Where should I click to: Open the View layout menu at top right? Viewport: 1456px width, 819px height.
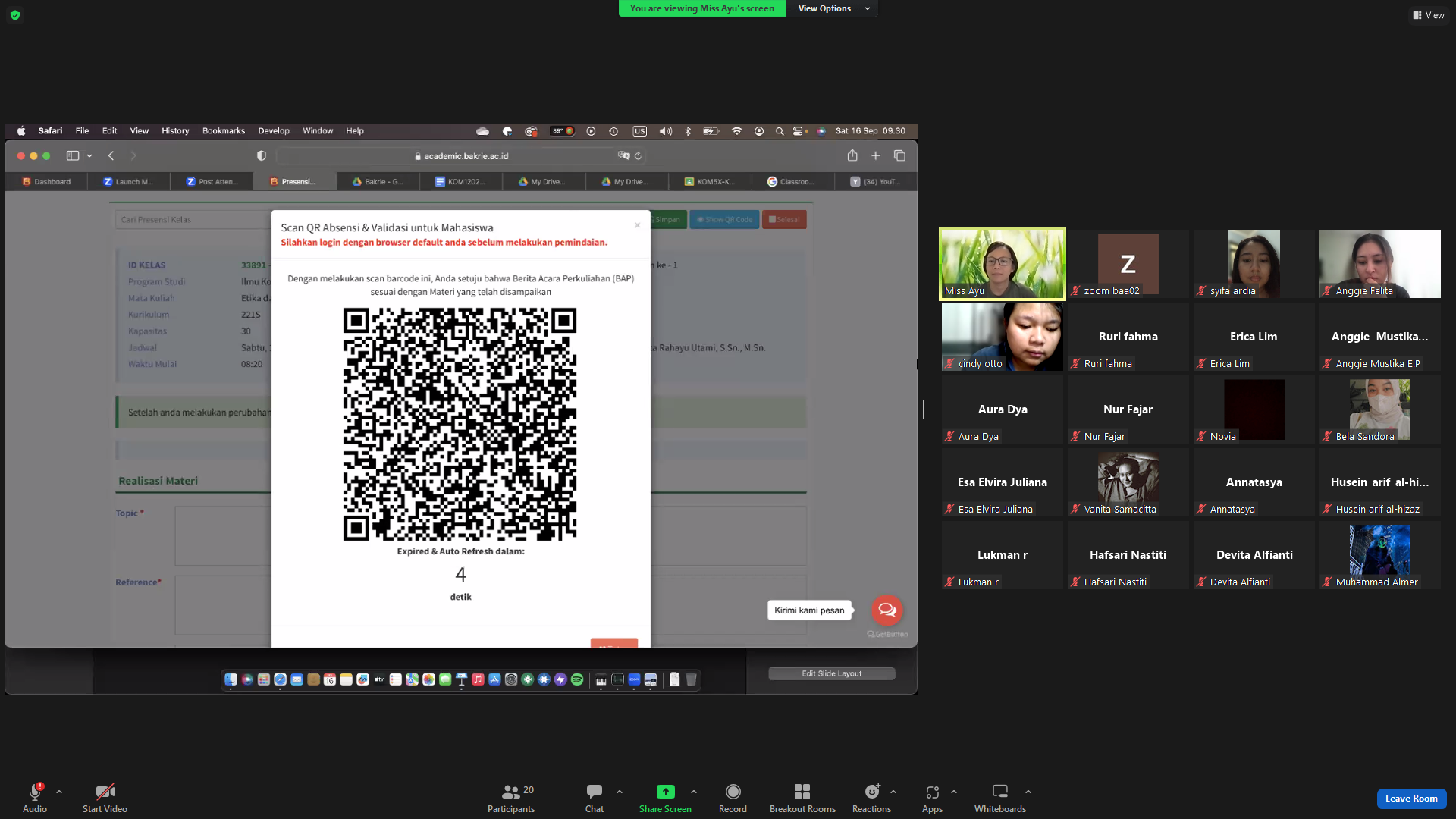pyautogui.click(x=1429, y=15)
